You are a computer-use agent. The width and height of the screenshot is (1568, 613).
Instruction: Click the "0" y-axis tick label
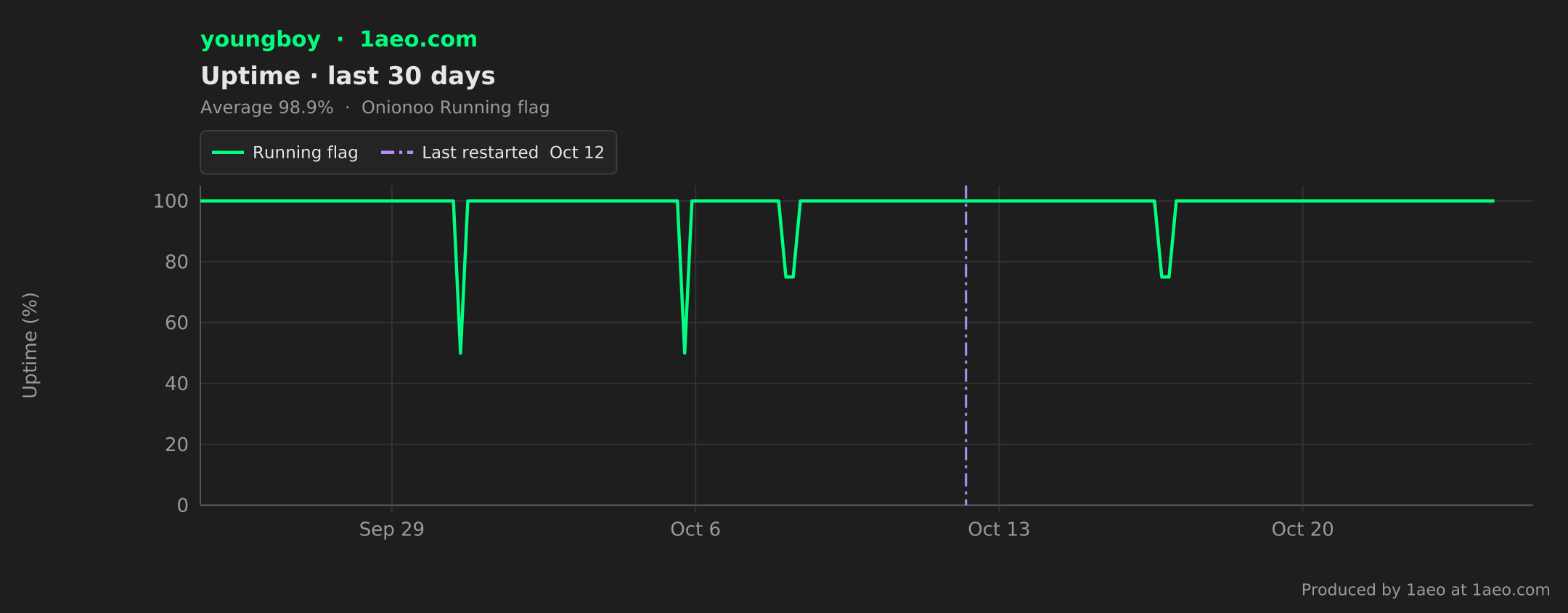[x=183, y=506]
